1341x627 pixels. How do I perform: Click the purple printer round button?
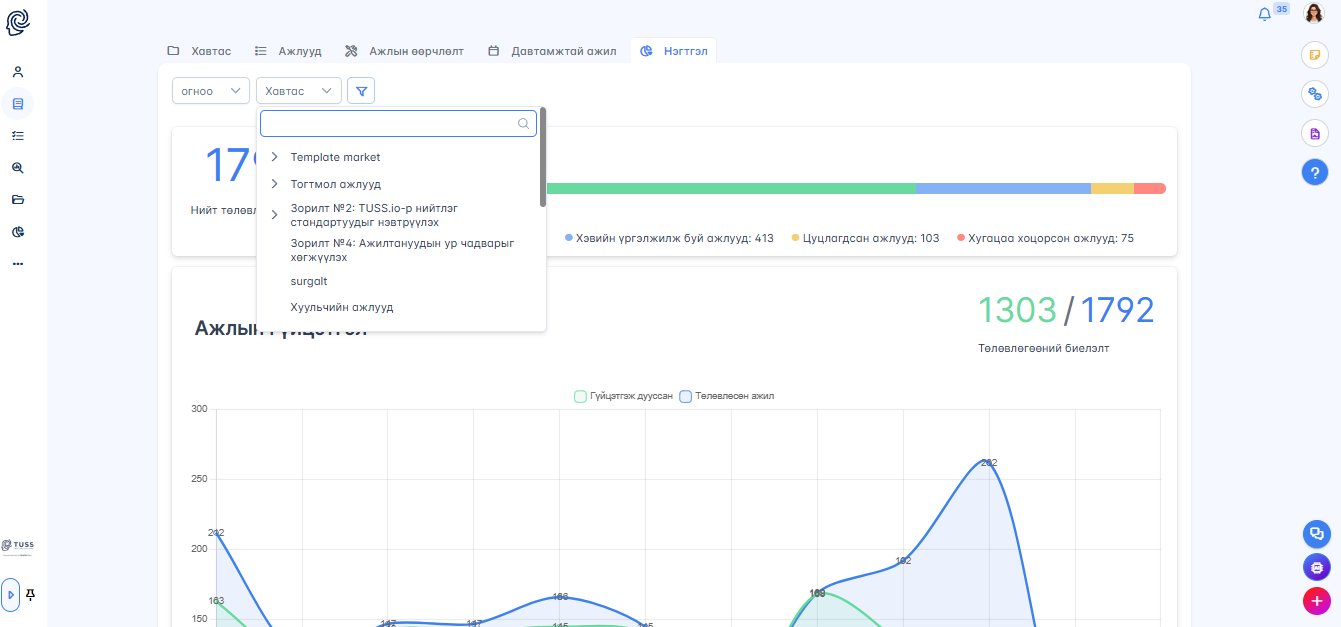pos(1317,567)
